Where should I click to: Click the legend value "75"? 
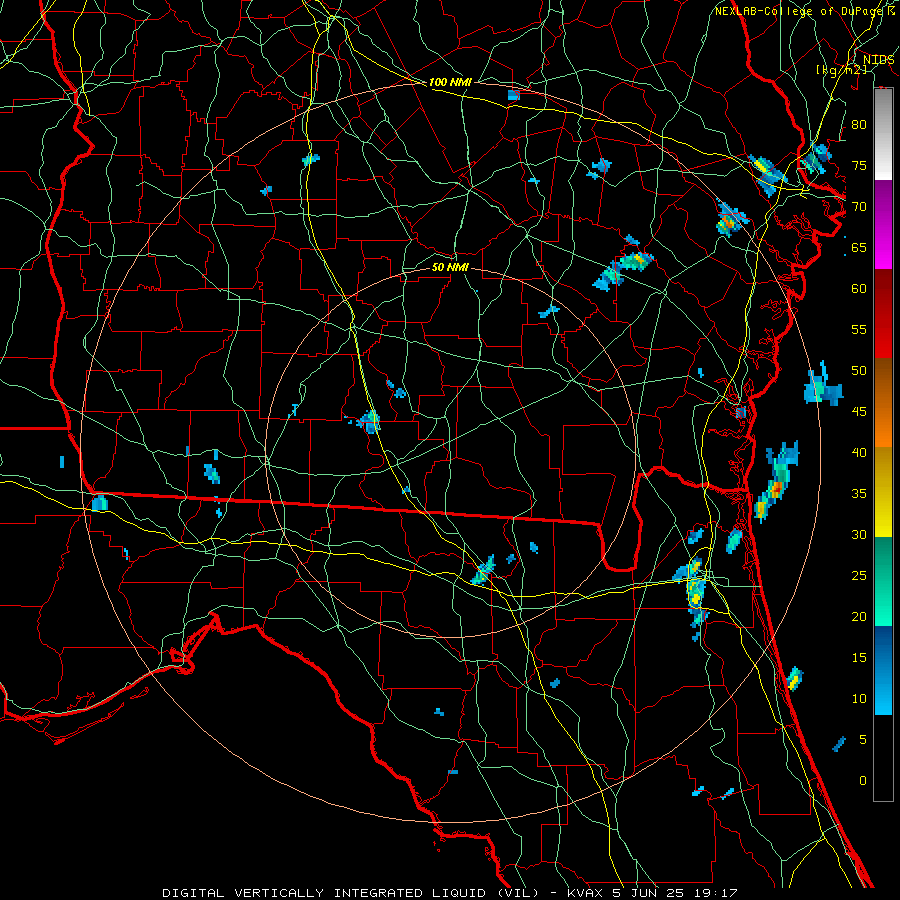pyautogui.click(x=859, y=165)
